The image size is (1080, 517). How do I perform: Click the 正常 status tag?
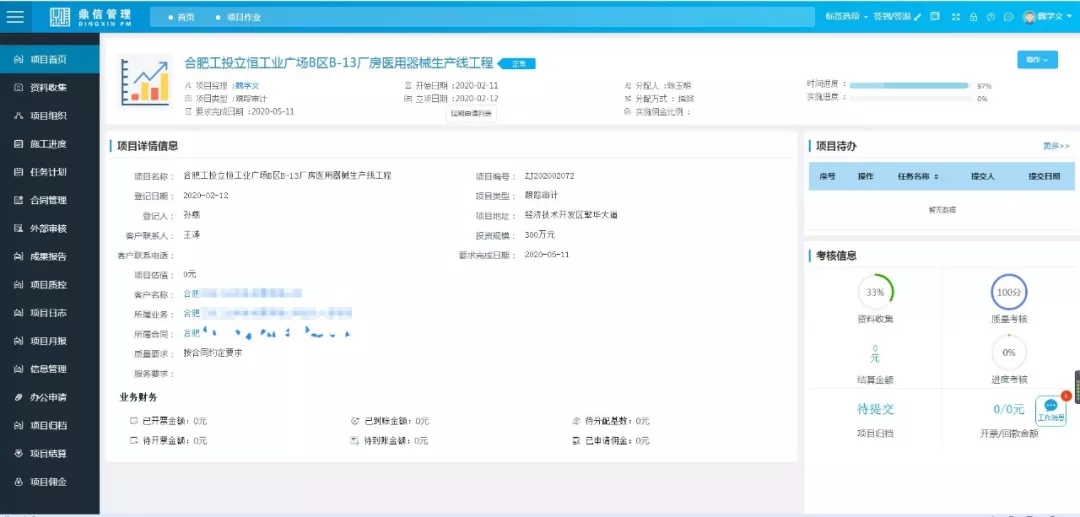pyautogui.click(x=517, y=64)
